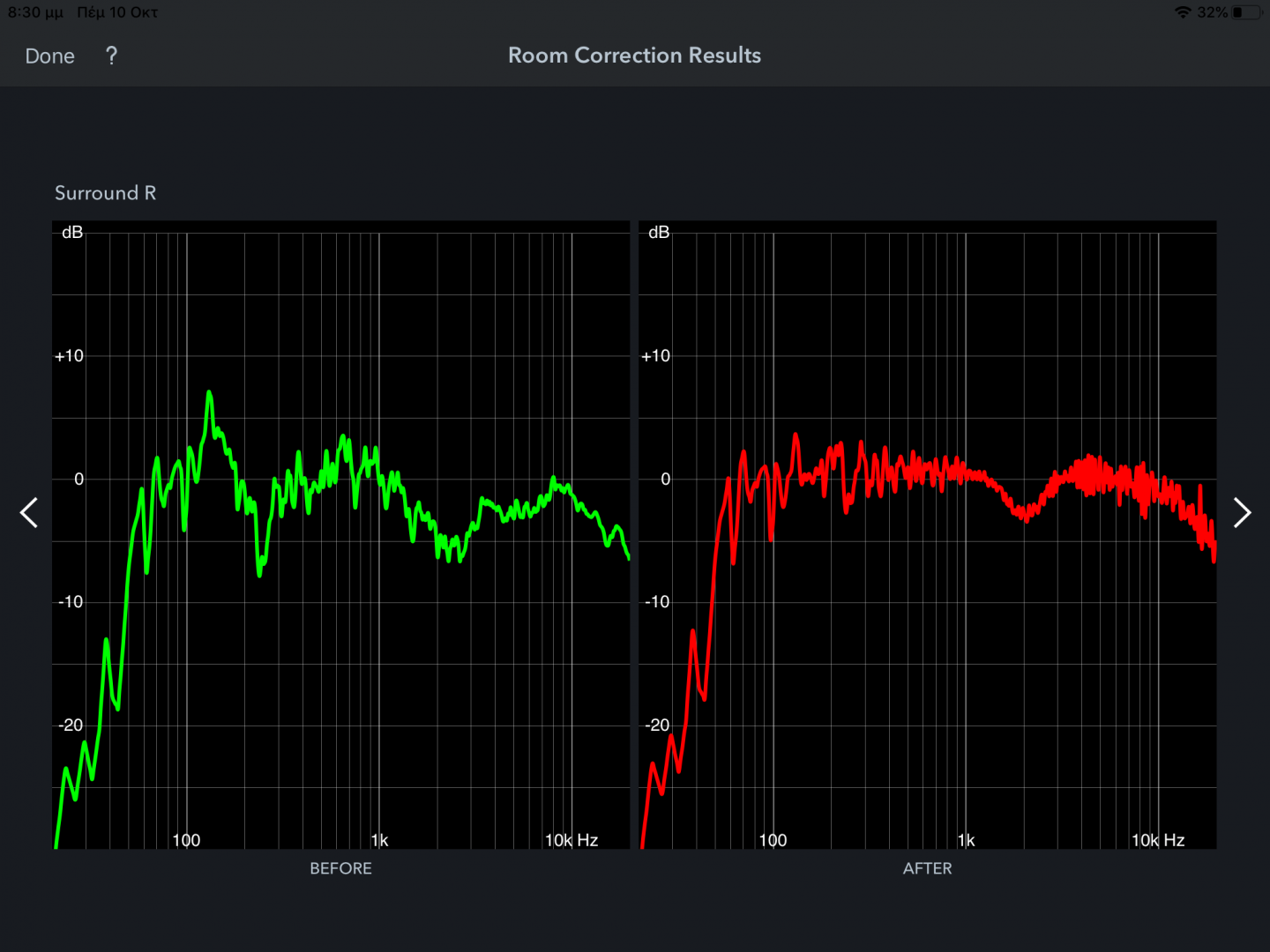Tap the Wi-Fi status icon
The width and height of the screenshot is (1270, 952).
click(x=1183, y=12)
